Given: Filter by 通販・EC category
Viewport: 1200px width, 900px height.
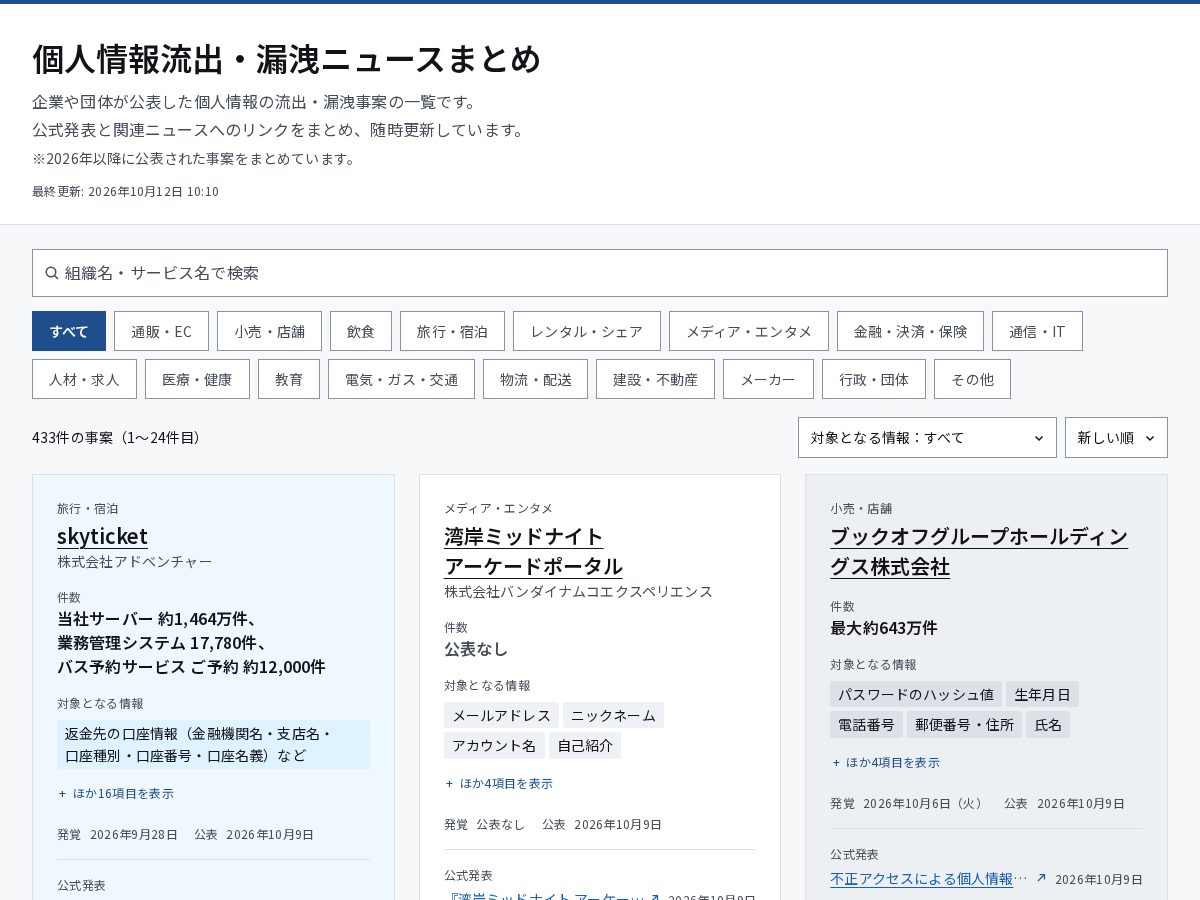Looking at the screenshot, I should tap(161, 331).
